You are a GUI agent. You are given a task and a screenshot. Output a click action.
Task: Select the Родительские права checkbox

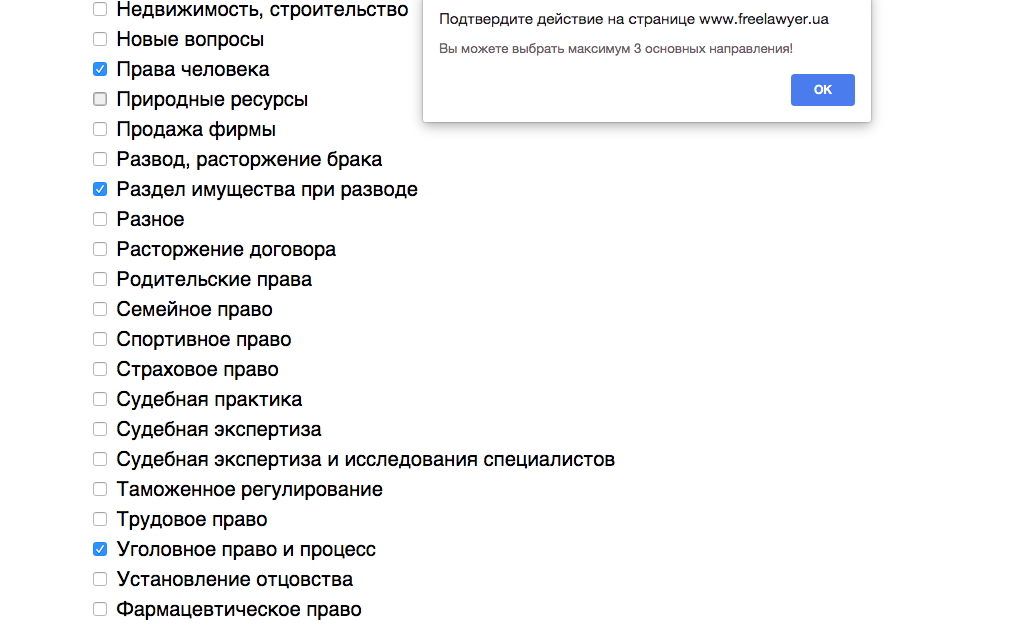tap(100, 279)
